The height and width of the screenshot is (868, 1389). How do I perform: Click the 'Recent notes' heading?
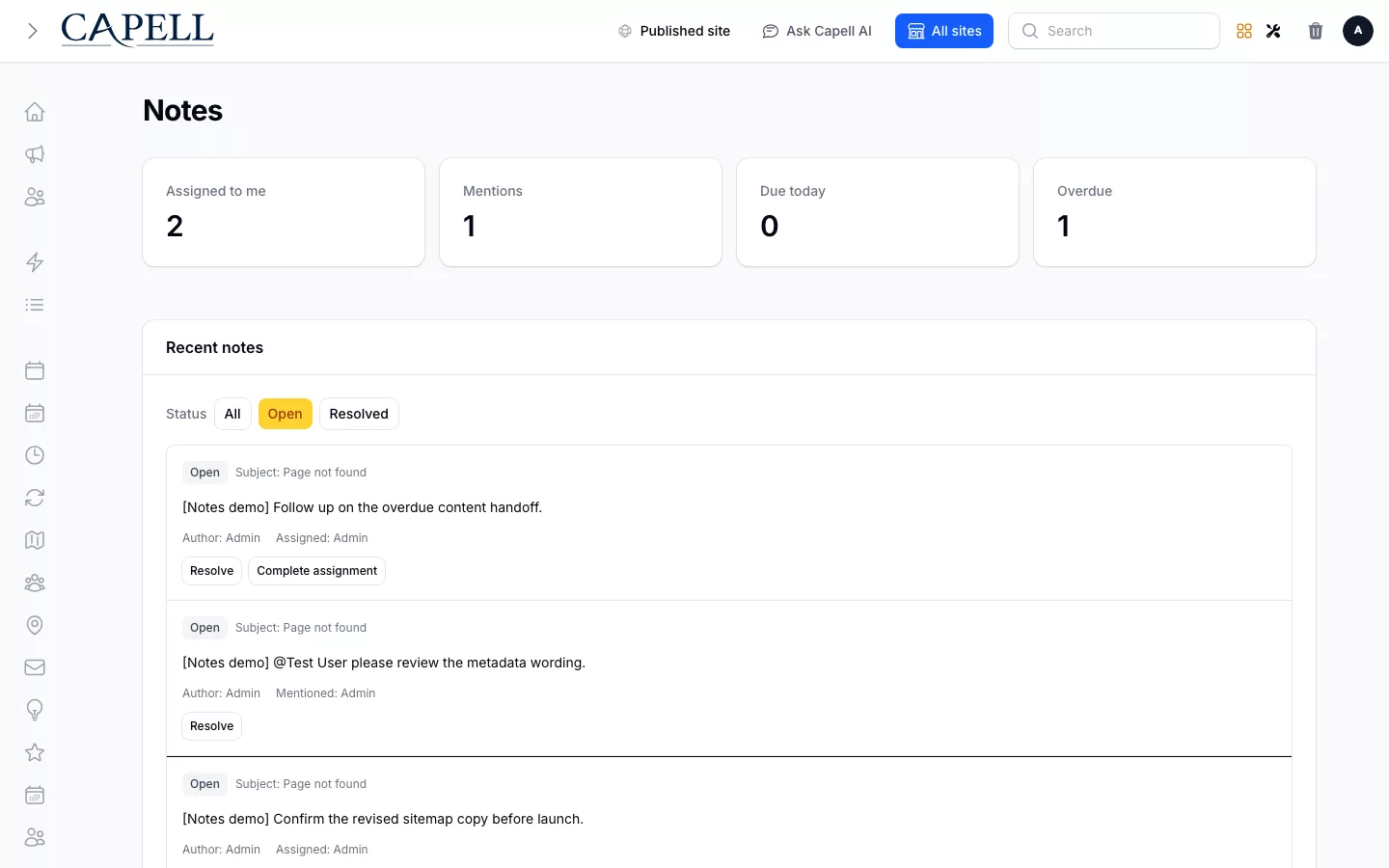click(214, 347)
